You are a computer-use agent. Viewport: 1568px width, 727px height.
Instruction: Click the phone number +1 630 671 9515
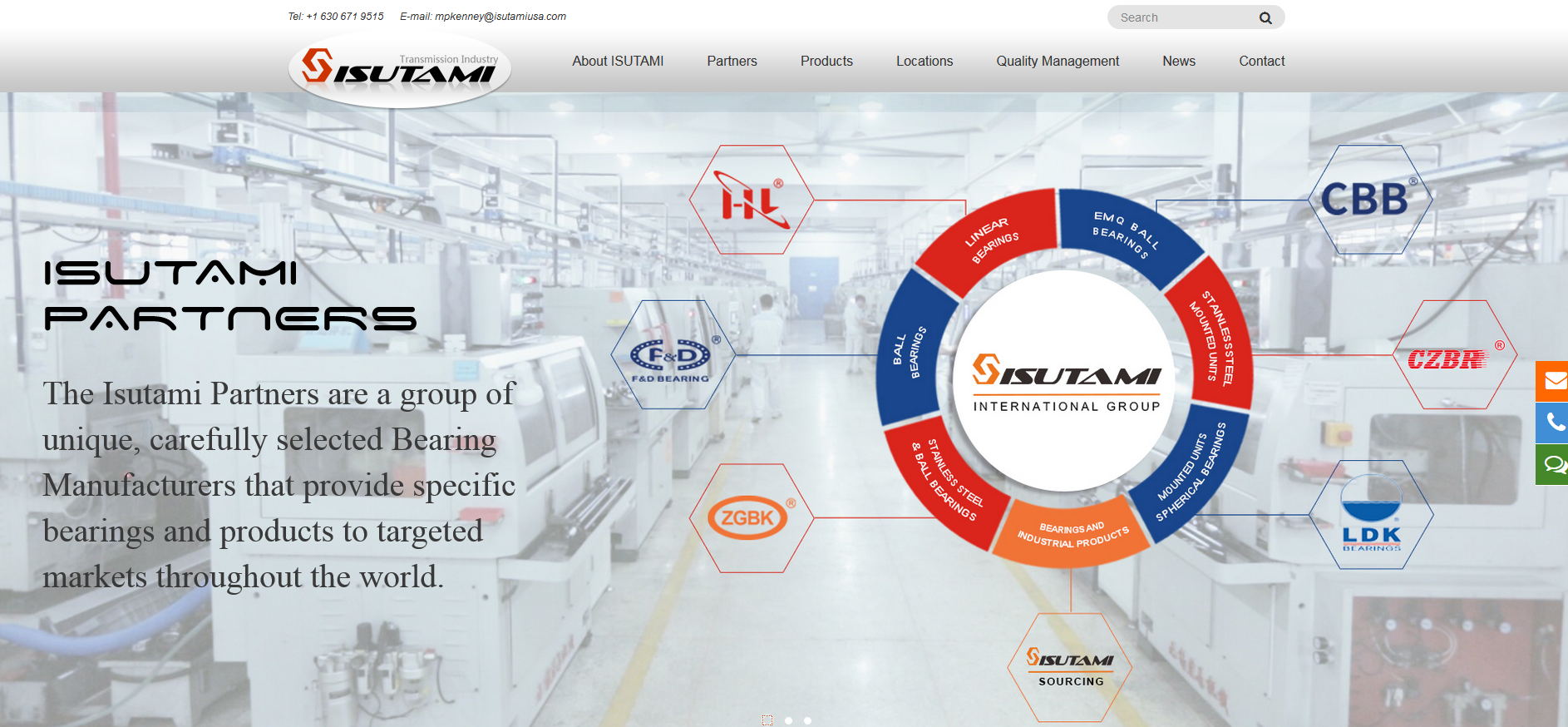(345, 17)
